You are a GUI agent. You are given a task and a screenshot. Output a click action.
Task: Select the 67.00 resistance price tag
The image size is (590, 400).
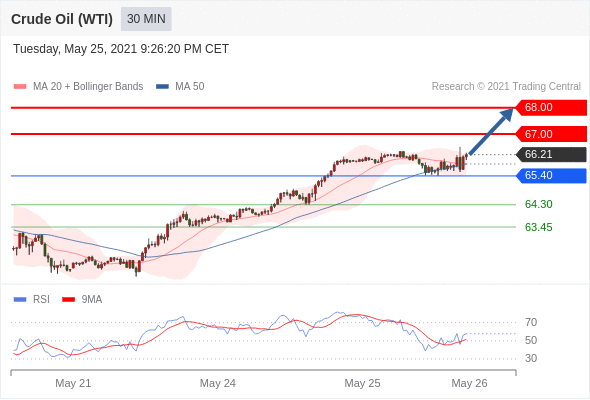click(x=551, y=134)
